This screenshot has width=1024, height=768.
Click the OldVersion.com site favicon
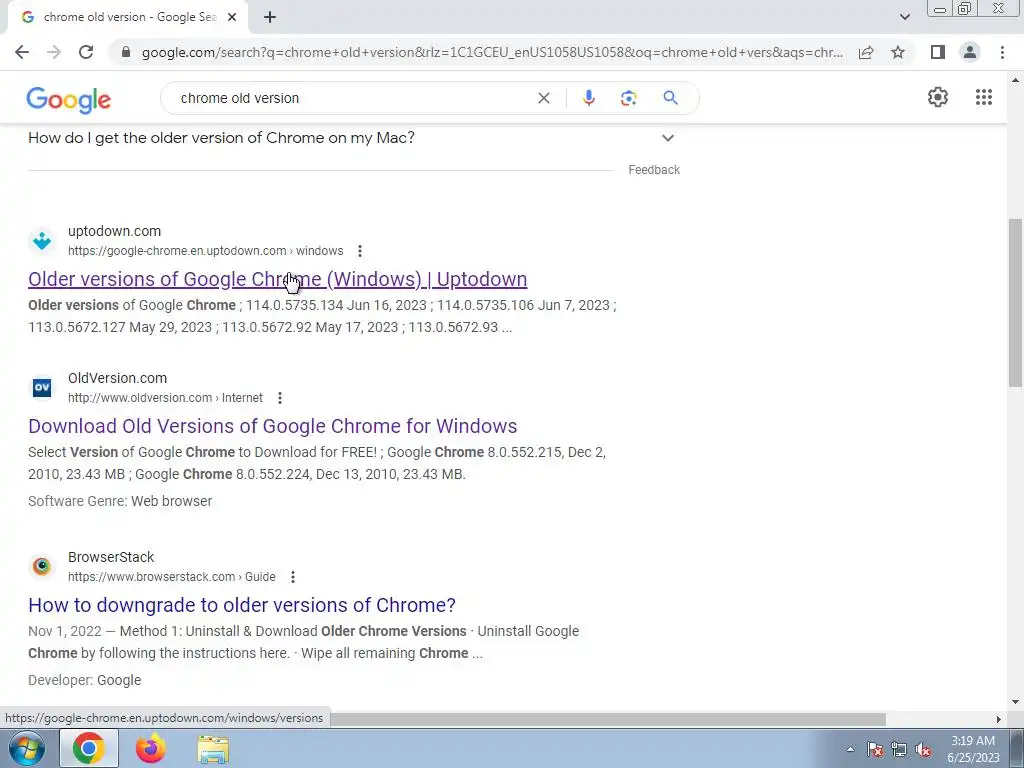pyautogui.click(x=42, y=387)
